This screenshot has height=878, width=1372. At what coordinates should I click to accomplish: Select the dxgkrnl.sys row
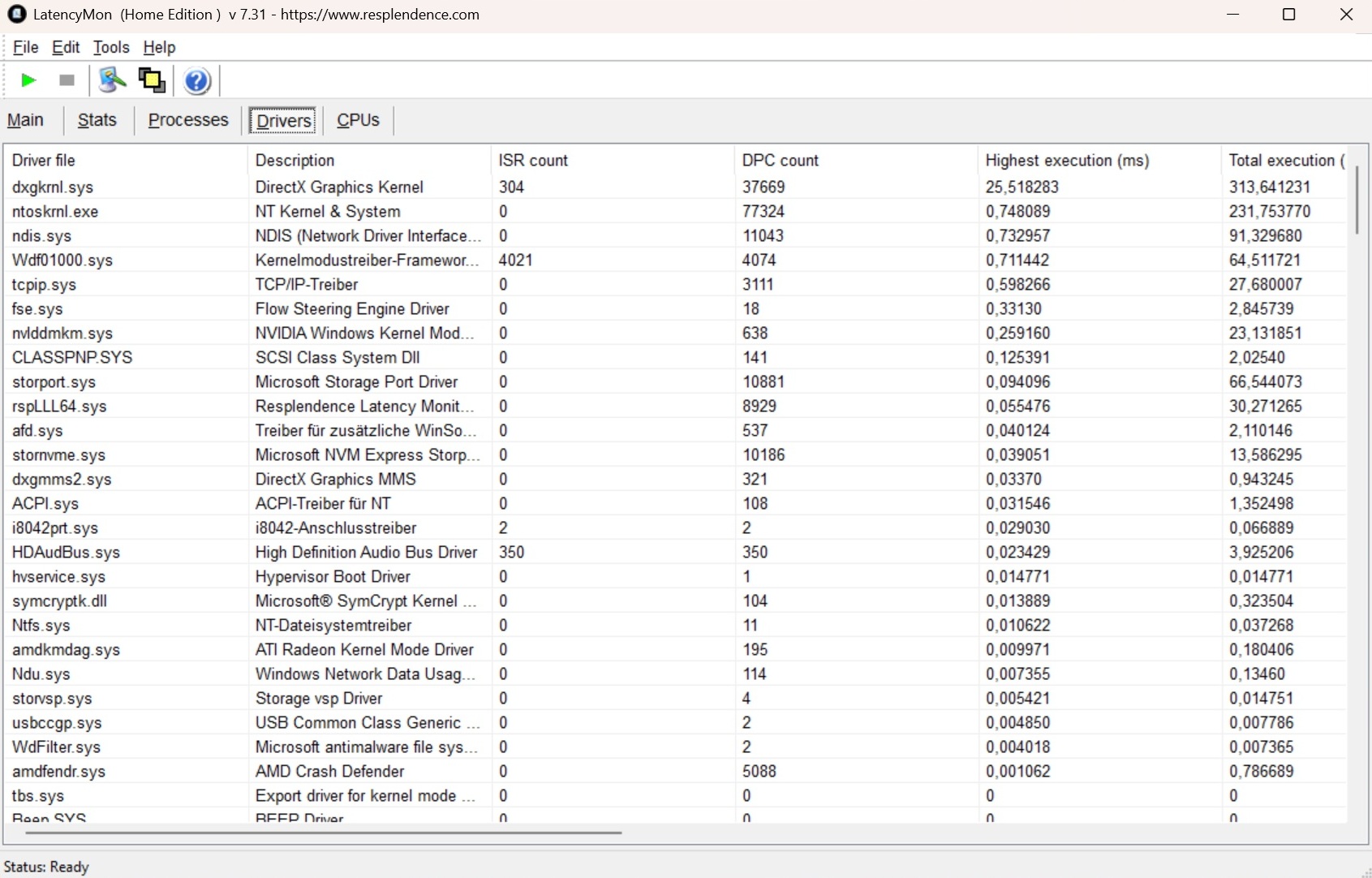pyautogui.click(x=675, y=187)
